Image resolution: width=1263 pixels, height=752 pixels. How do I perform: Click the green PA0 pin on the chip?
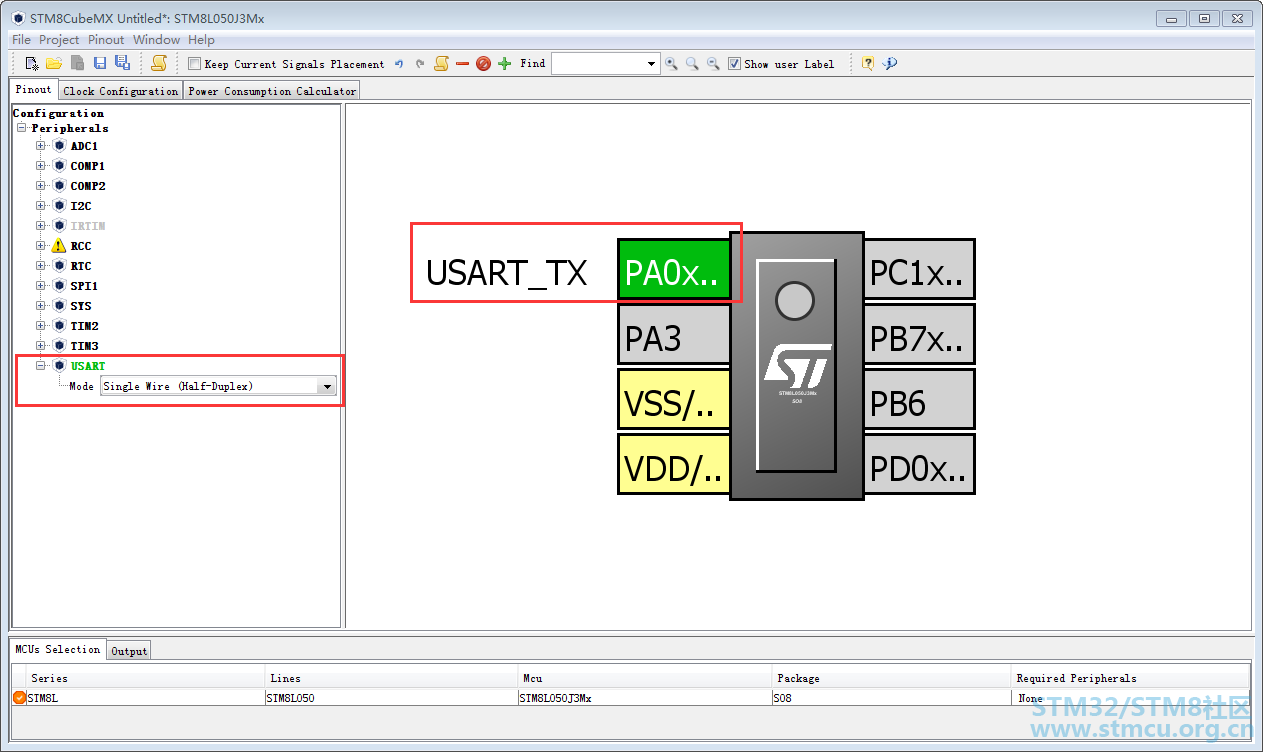coord(674,270)
